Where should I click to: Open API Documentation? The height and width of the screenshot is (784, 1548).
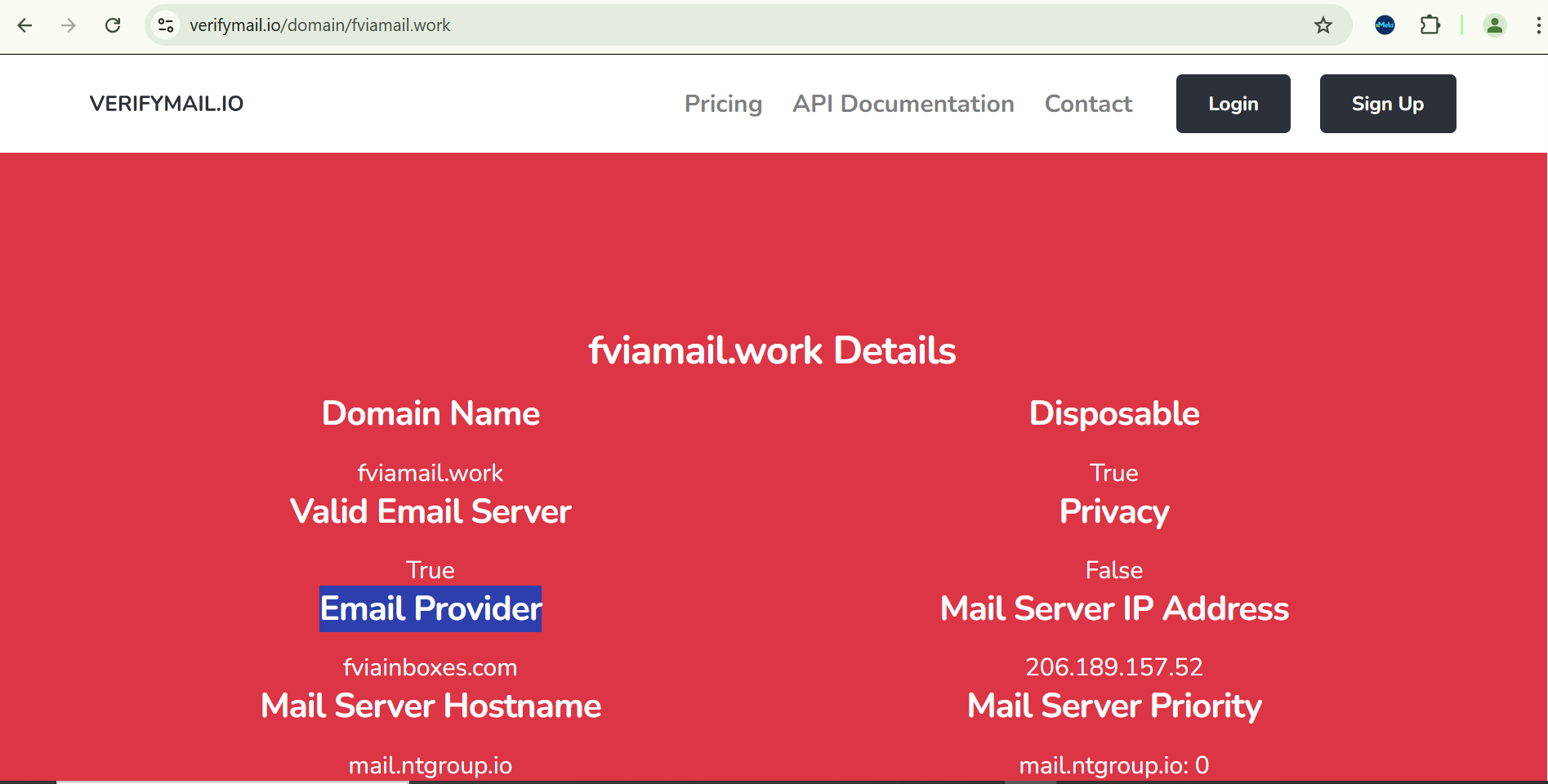coord(903,104)
